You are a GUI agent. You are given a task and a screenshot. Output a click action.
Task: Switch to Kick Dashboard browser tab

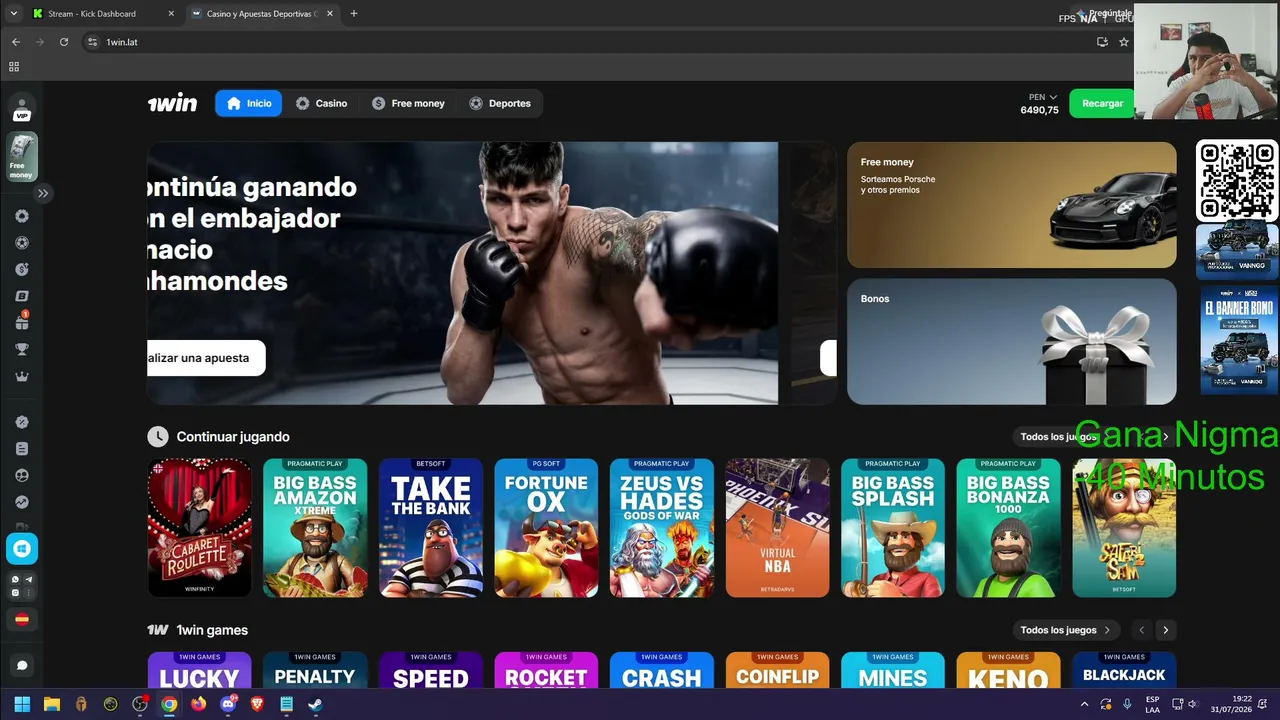tap(103, 14)
